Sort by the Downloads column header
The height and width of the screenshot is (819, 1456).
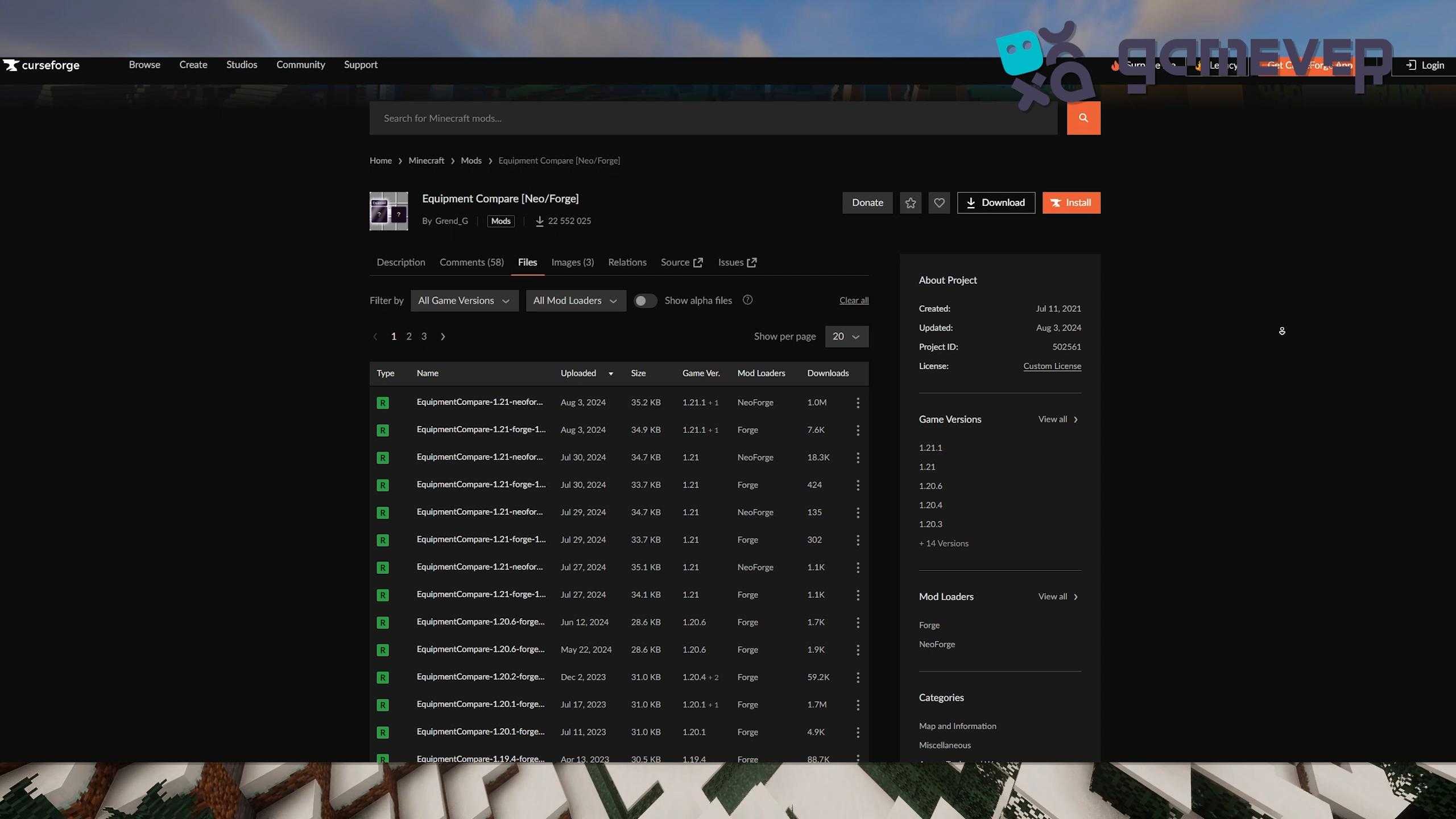coord(828,374)
